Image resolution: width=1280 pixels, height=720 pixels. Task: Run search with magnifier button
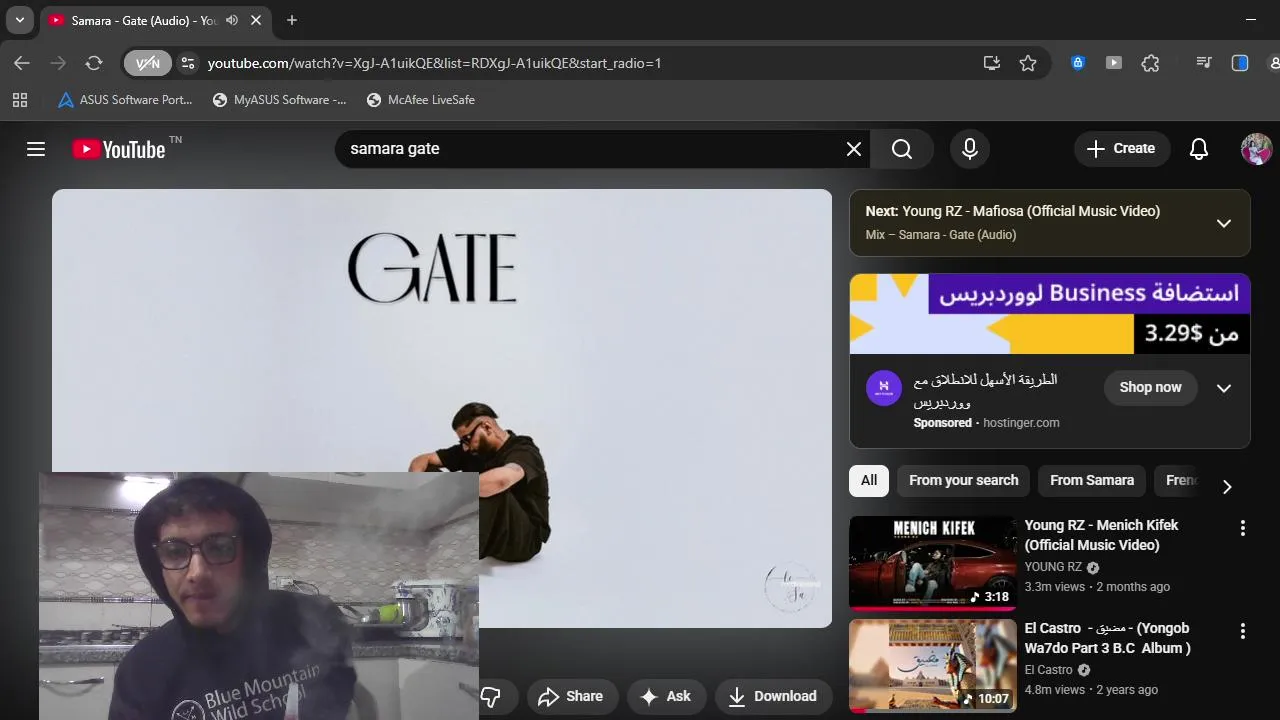[902, 149]
